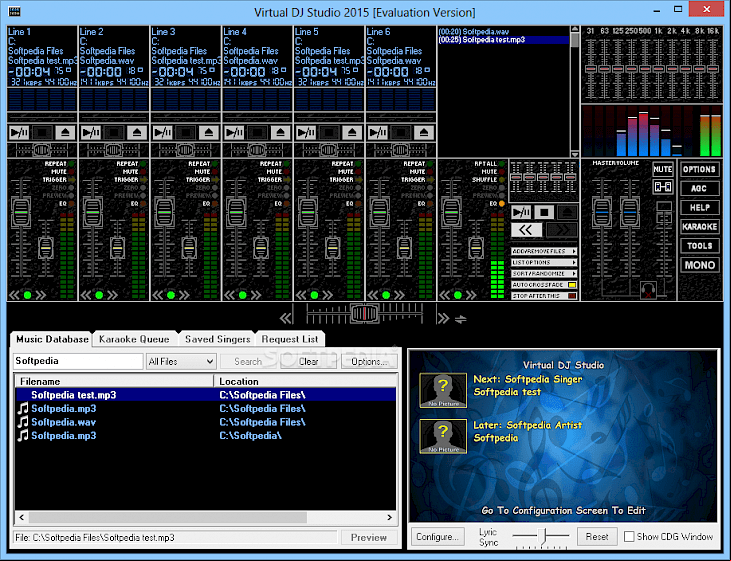Click playlist play/pause button
This screenshot has width=731, height=561.
521,213
